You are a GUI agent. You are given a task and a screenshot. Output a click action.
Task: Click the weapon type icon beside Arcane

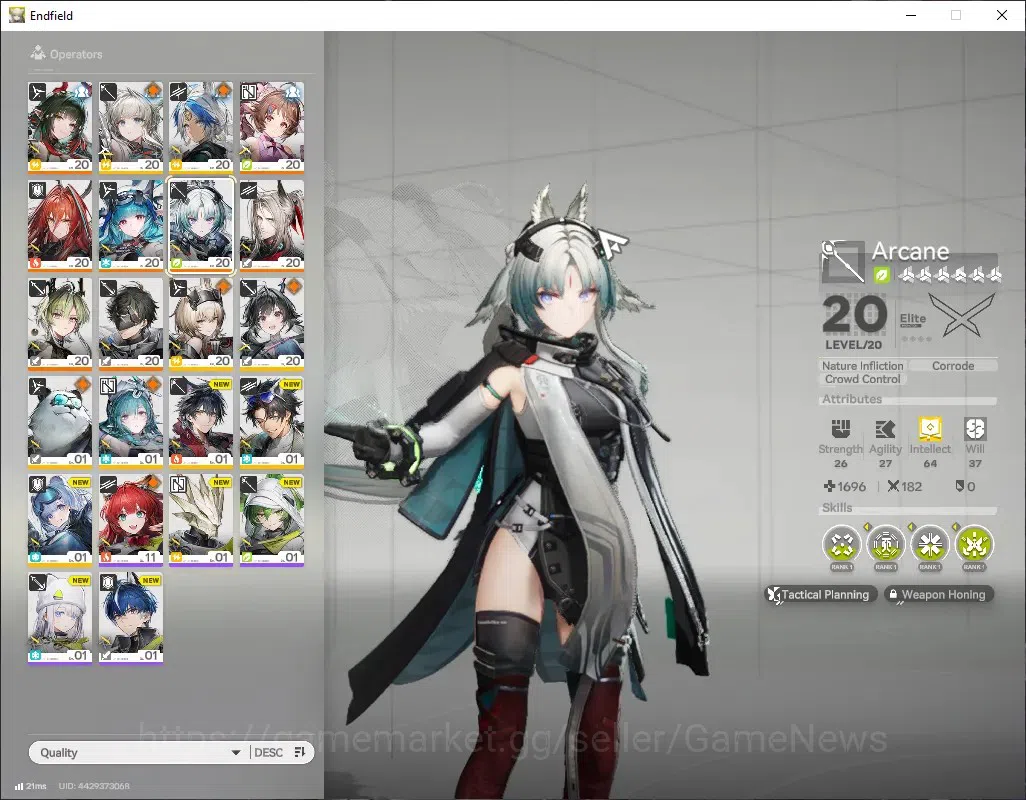coord(843,262)
